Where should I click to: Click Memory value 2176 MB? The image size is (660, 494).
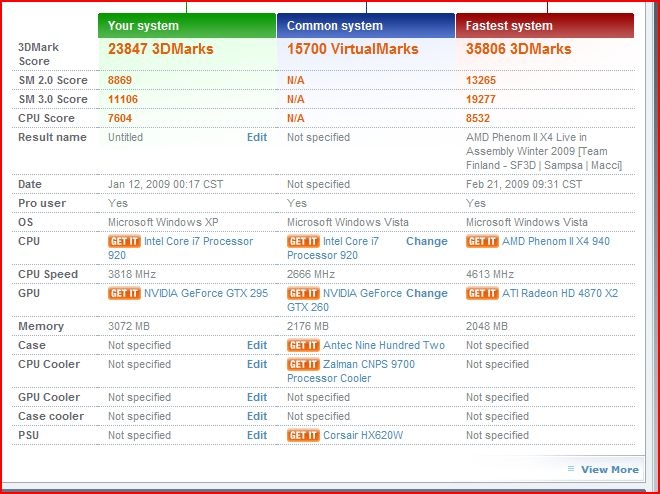[x=308, y=326]
